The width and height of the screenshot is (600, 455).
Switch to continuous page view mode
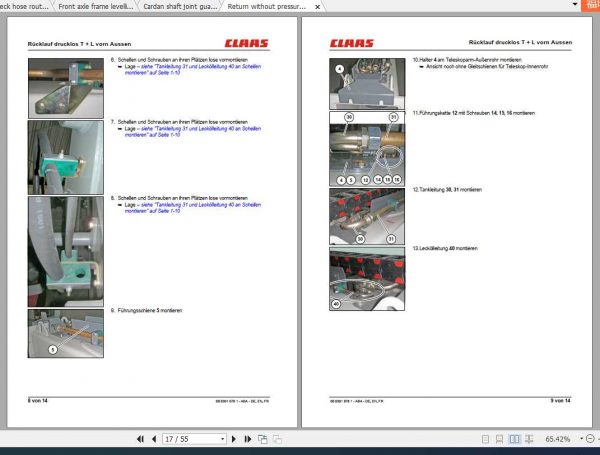point(499,439)
